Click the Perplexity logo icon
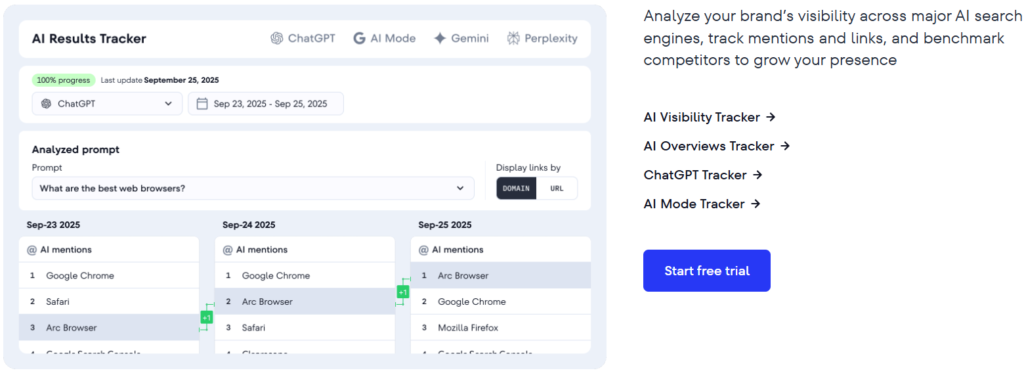The width and height of the screenshot is (1024, 383). tap(513, 38)
